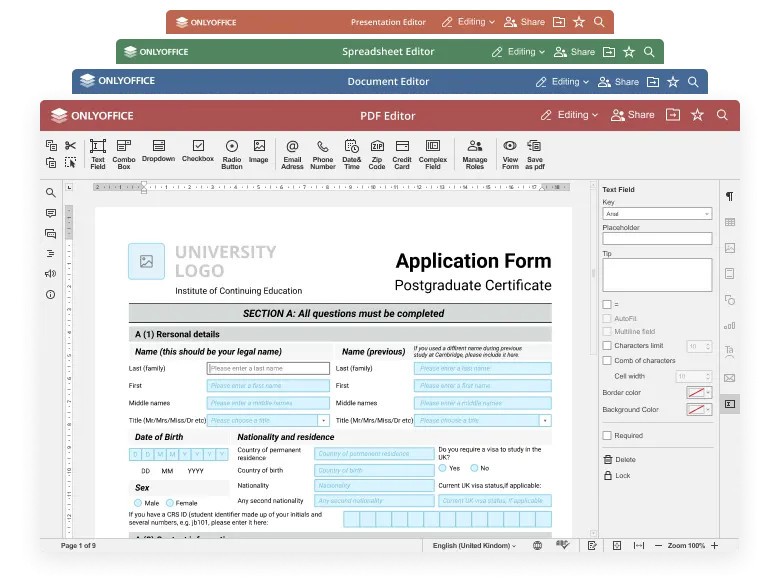This screenshot has height=580, width=780.
Task: Open the search icon in left sidebar
Action: pos(50,193)
